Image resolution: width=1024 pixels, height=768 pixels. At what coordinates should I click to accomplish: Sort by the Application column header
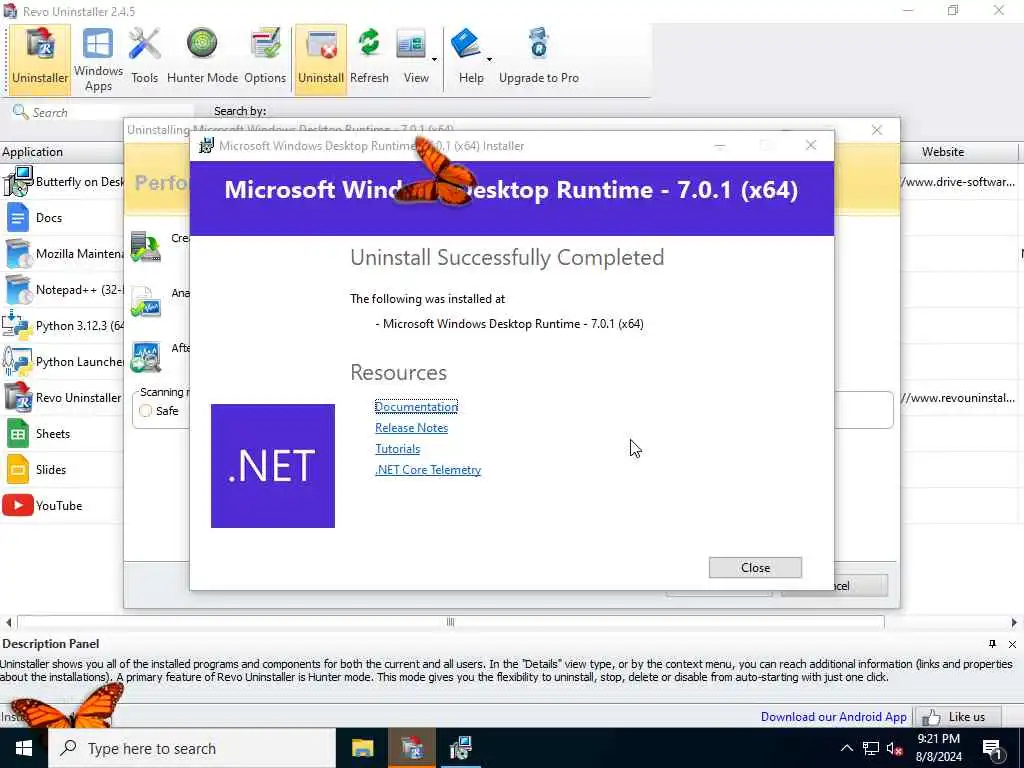[x=62, y=152]
